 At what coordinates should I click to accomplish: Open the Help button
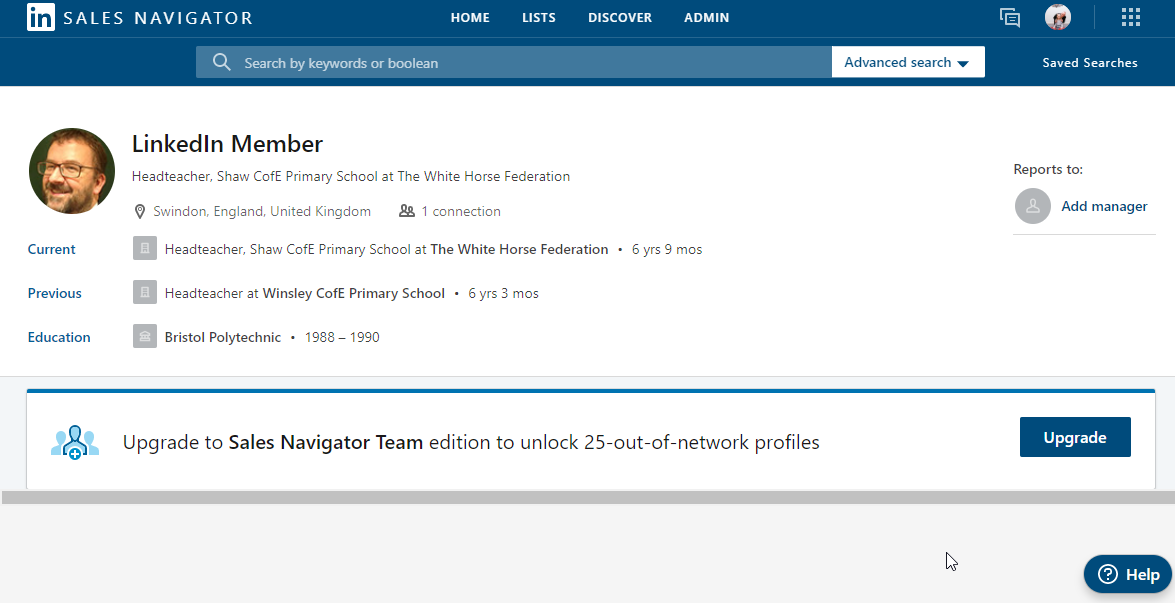pos(1128,574)
